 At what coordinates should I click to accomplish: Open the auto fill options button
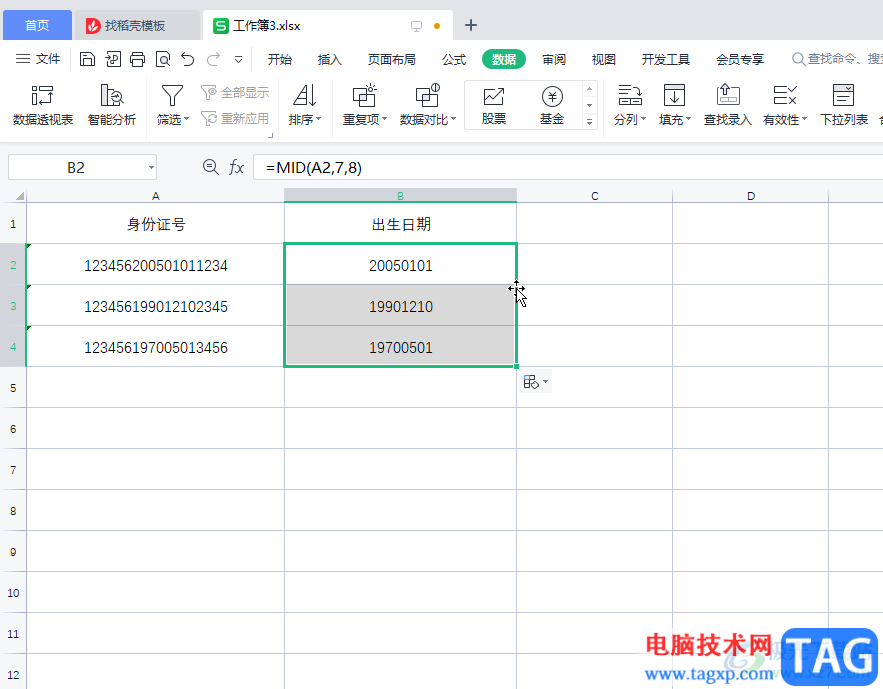point(536,382)
